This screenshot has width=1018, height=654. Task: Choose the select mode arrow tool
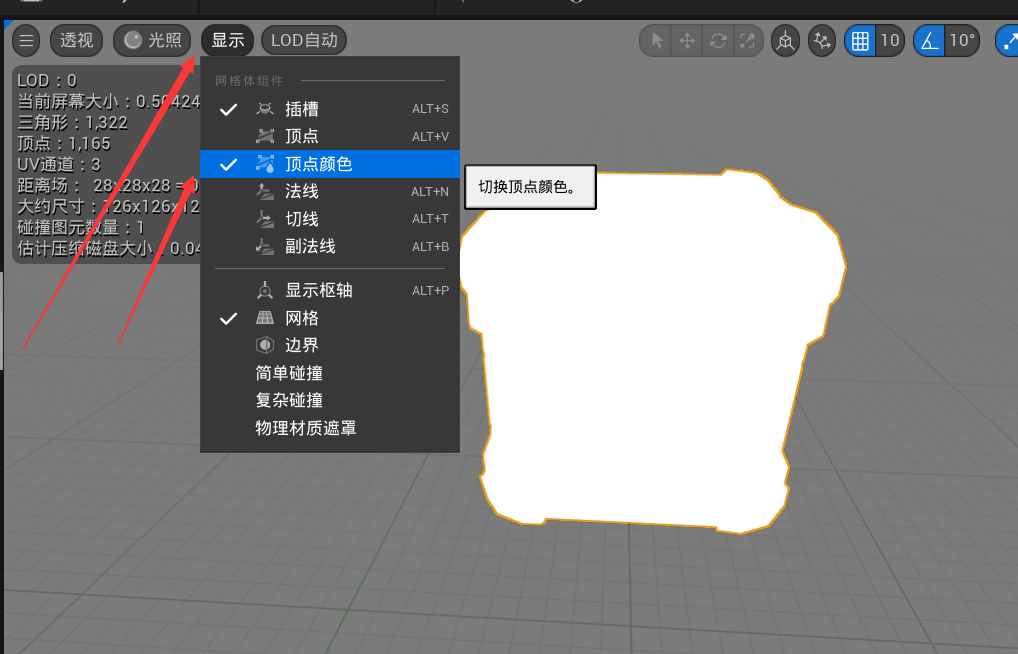[x=656, y=41]
